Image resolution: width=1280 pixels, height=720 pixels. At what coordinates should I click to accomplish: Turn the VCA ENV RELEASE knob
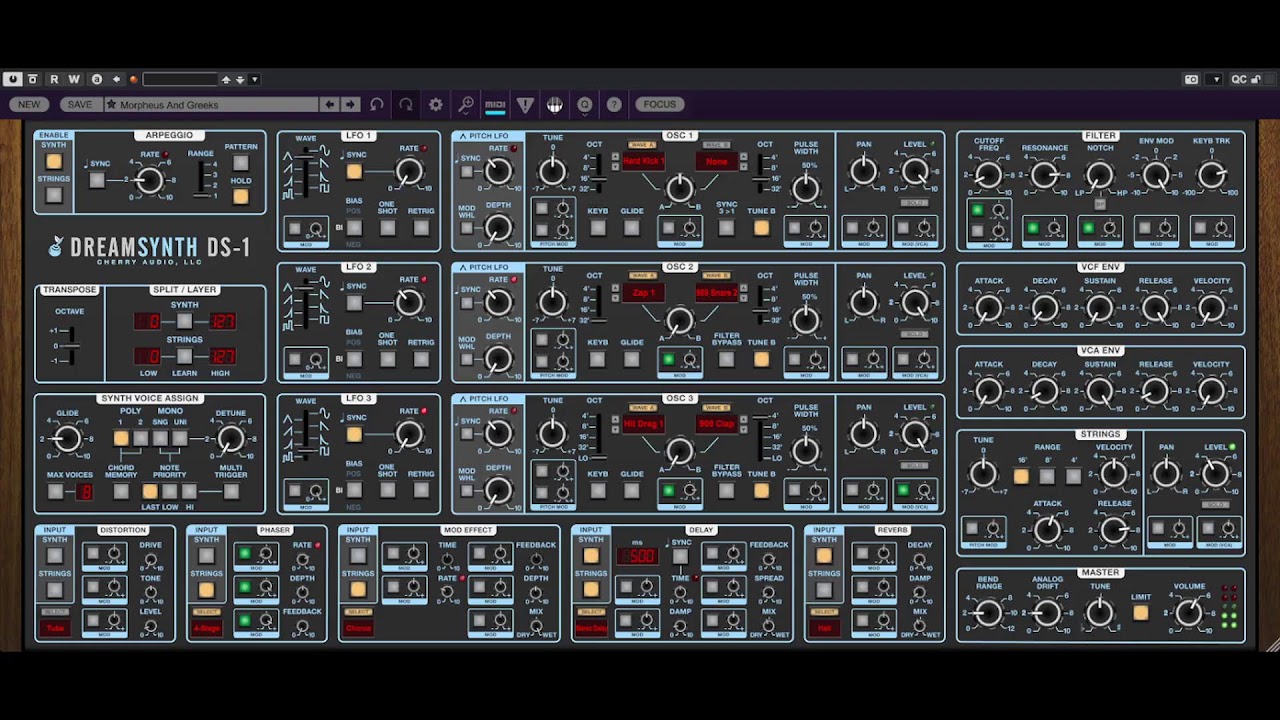(x=1155, y=391)
